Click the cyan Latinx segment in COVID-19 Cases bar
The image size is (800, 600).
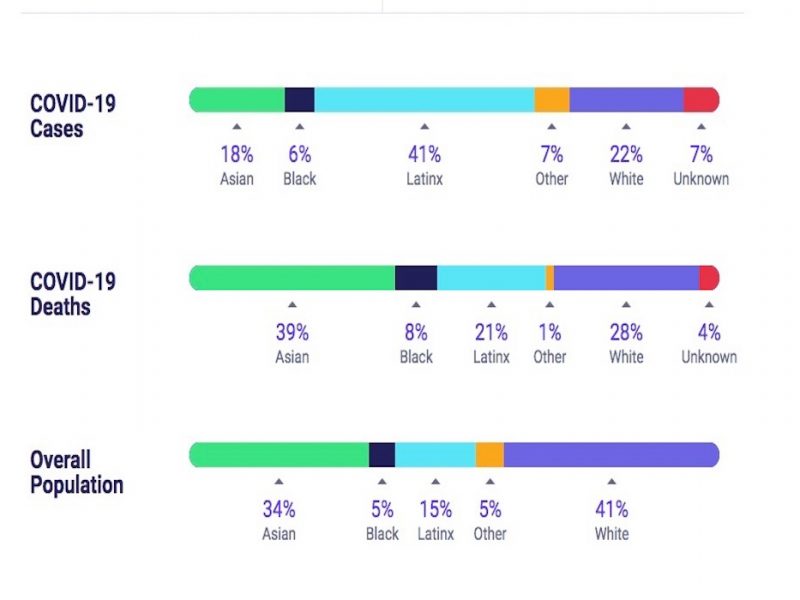click(x=424, y=99)
